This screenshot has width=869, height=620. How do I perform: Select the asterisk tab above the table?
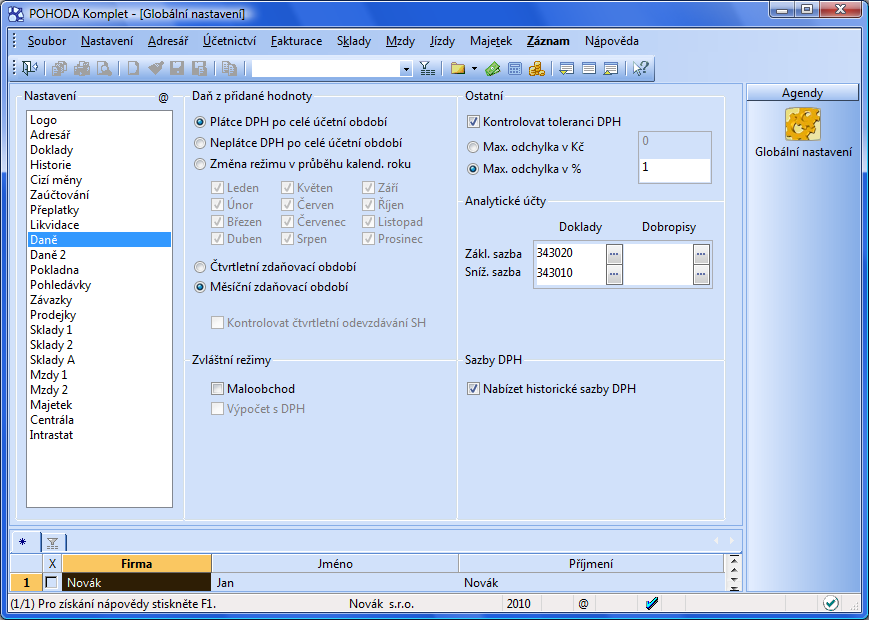click(x=23, y=542)
